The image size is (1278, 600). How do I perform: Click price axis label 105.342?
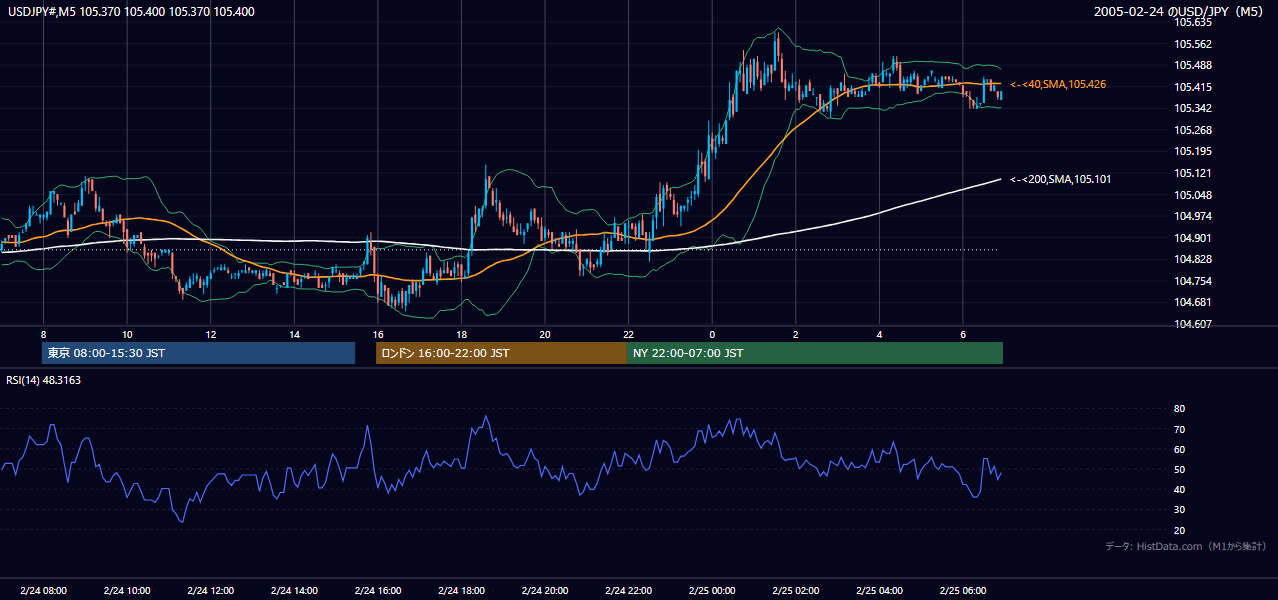coord(1194,108)
